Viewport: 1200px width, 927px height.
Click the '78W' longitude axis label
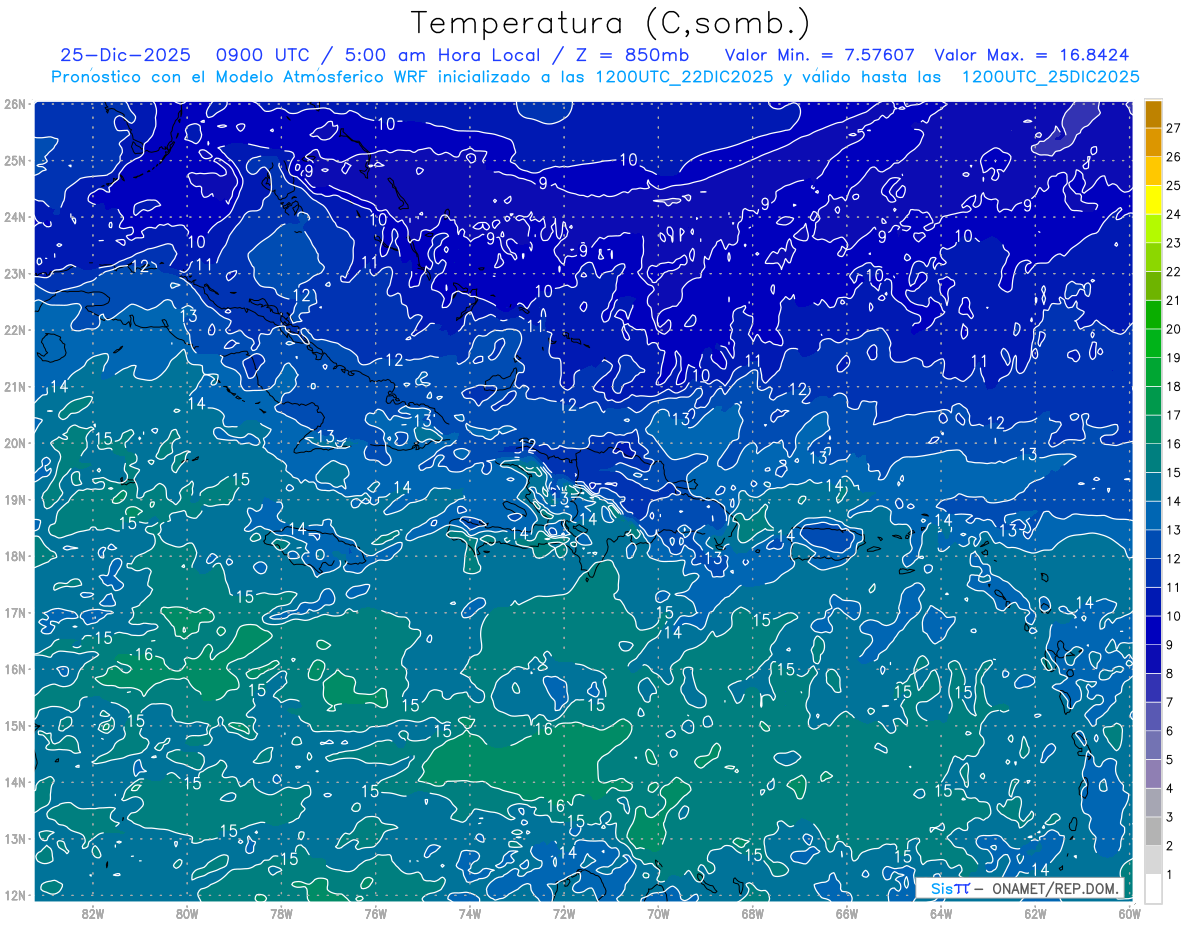281,913
